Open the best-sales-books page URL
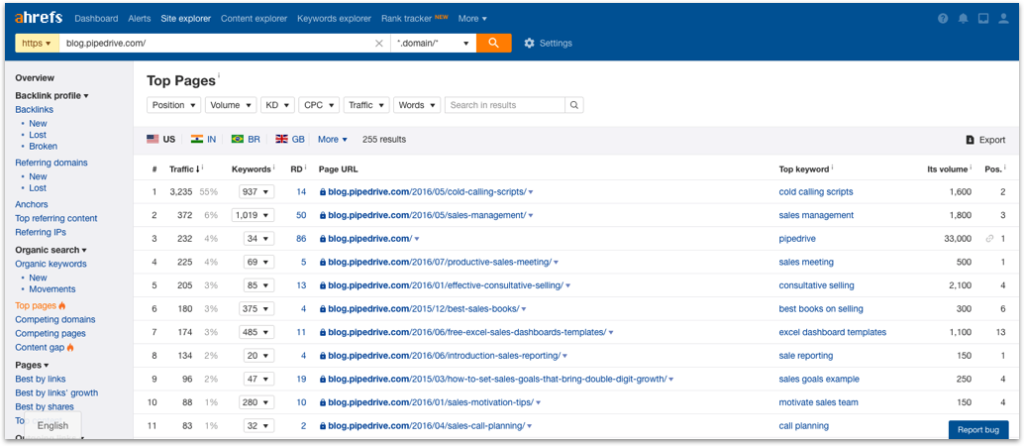This screenshot has height=446, width=1024. coord(423,309)
